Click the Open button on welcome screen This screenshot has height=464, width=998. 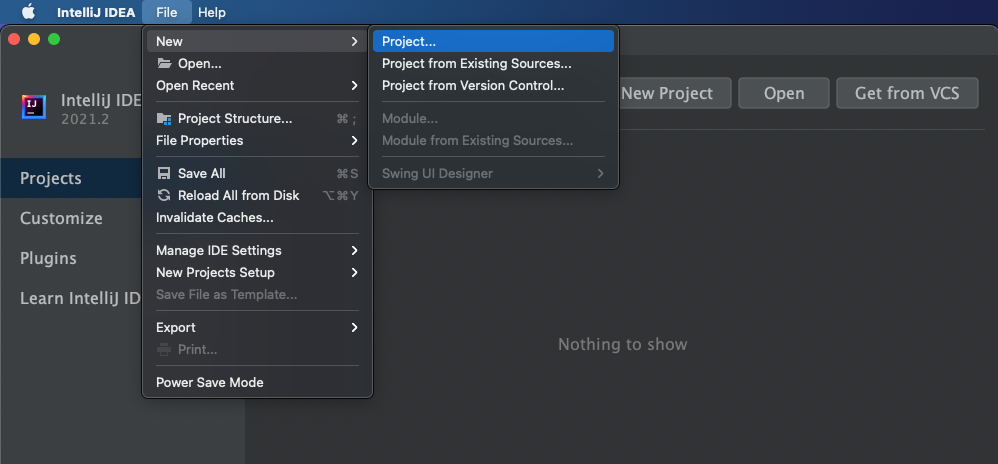click(784, 94)
